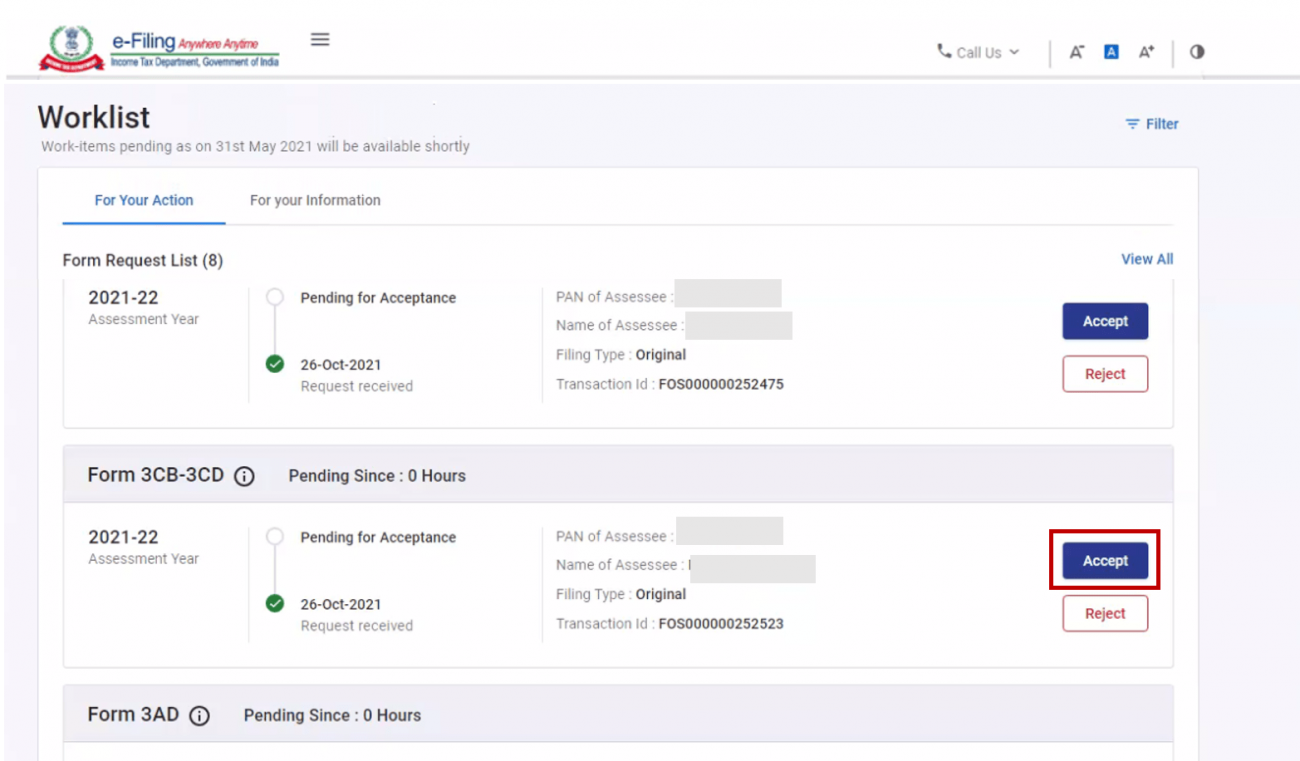Switch to the For Your Action tab

point(144,200)
